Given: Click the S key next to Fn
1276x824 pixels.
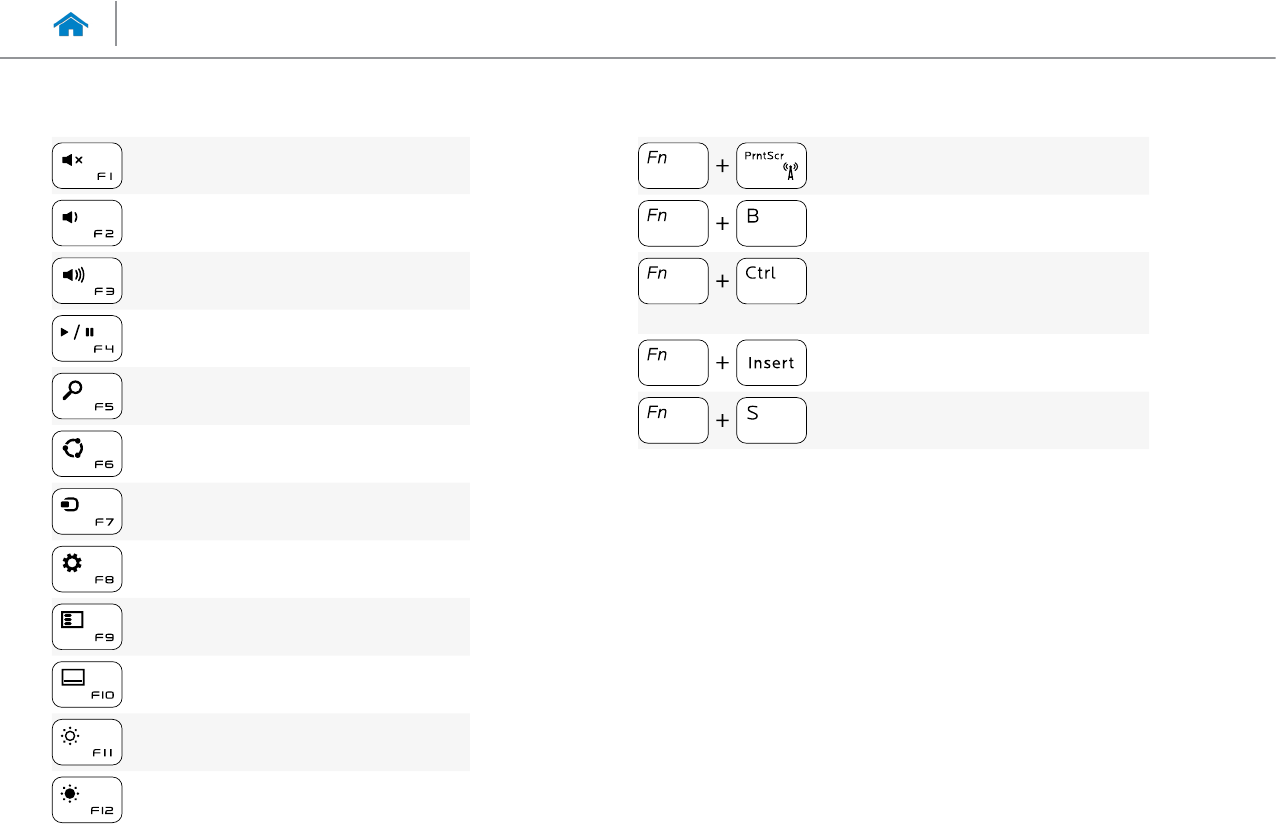Looking at the screenshot, I should [771, 420].
